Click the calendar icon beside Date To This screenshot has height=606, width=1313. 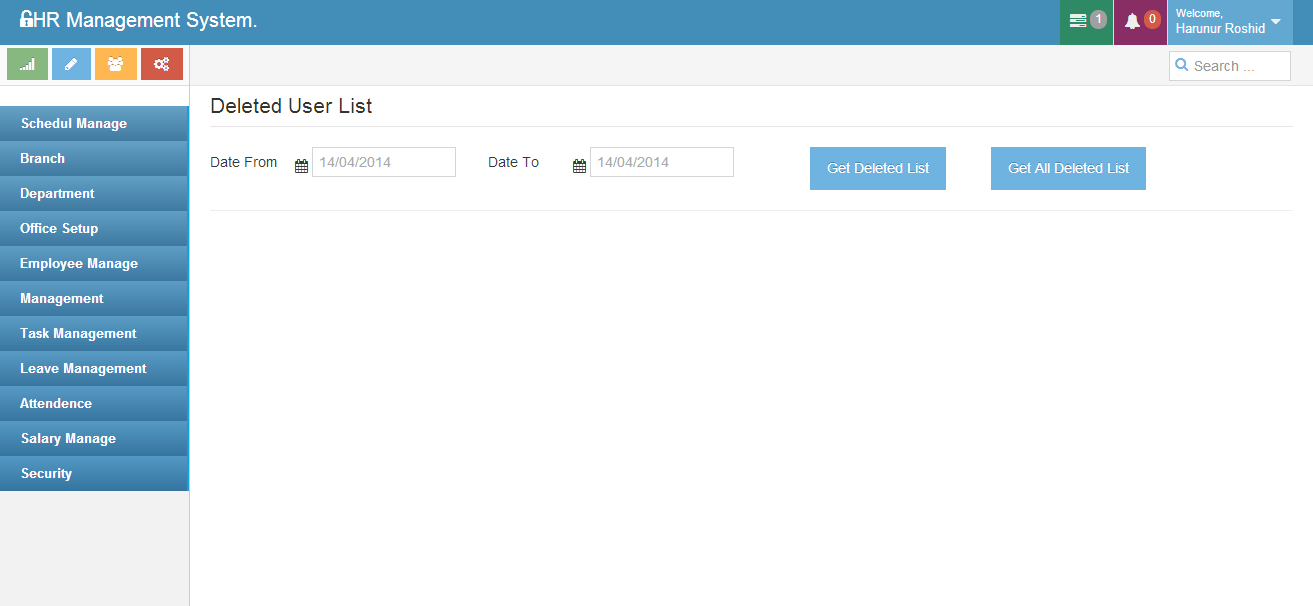coord(579,166)
